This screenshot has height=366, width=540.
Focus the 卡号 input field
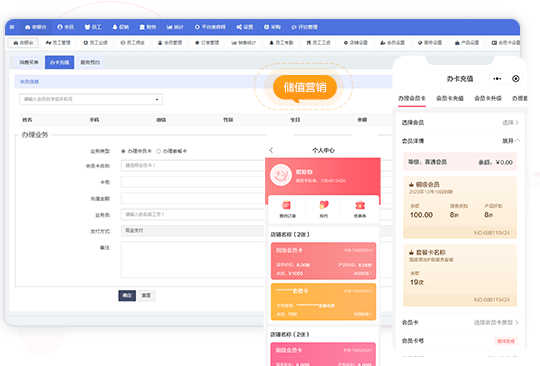click(x=193, y=182)
